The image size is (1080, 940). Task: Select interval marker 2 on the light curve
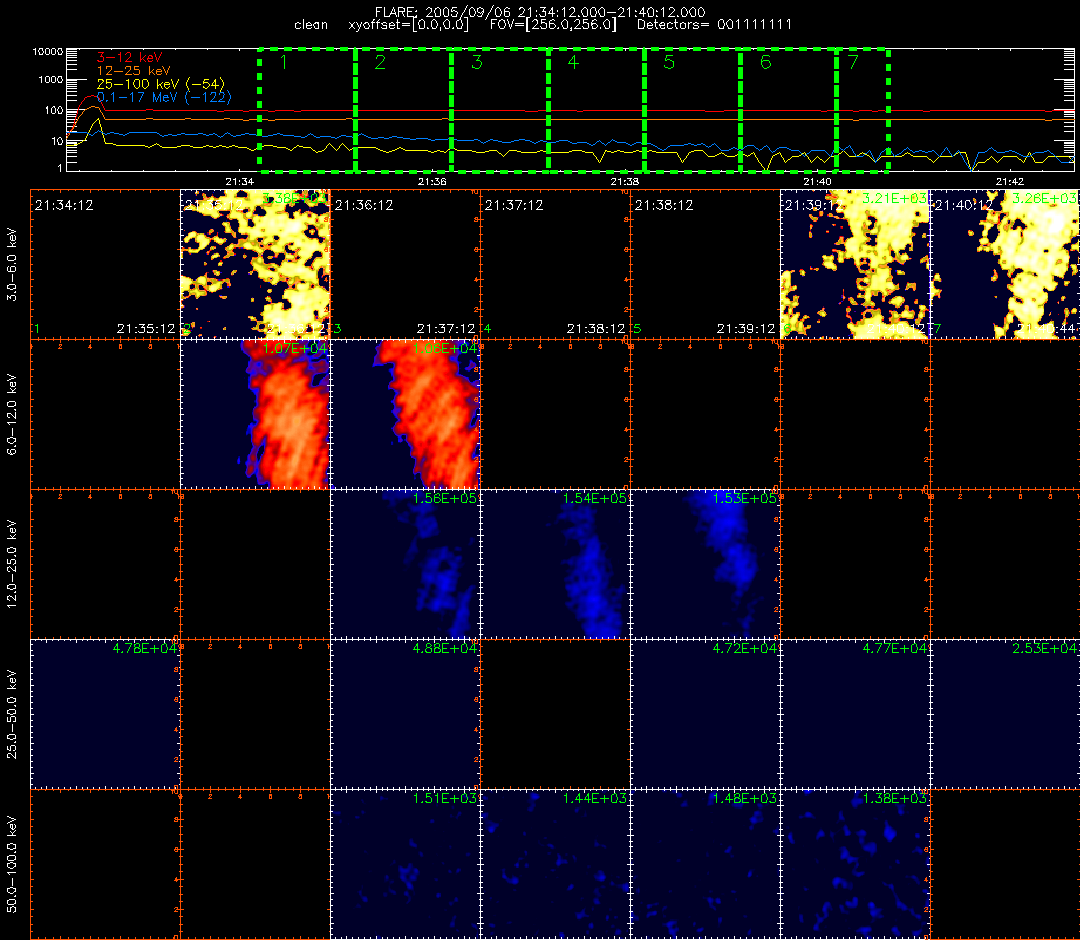(380, 62)
